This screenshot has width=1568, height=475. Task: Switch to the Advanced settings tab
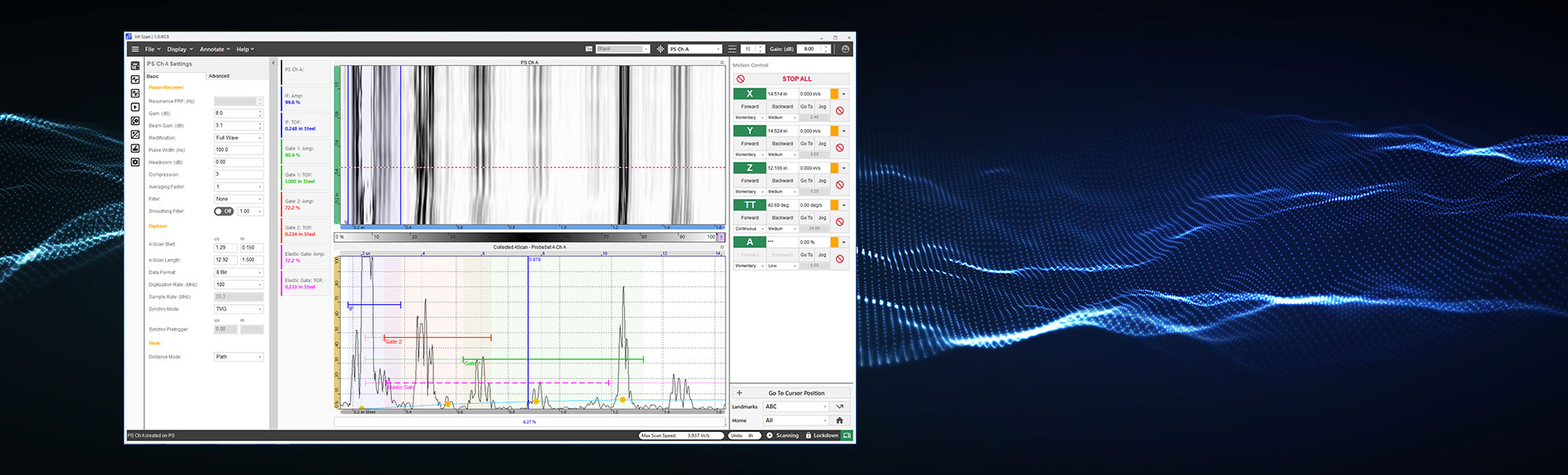219,76
